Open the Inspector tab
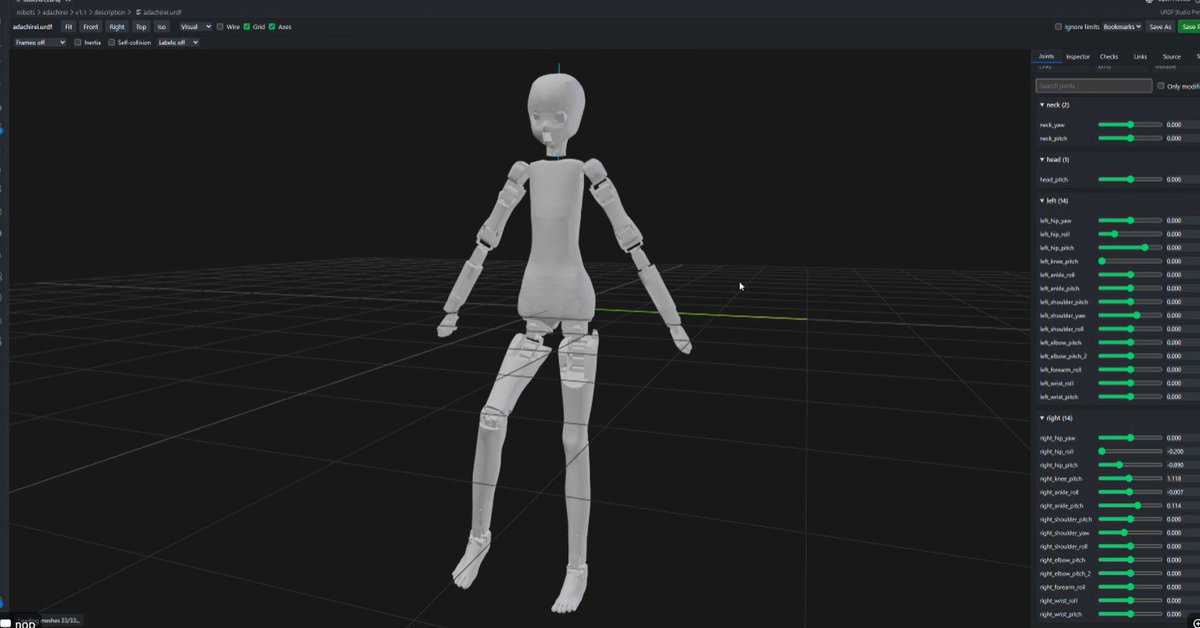Image resolution: width=1200 pixels, height=628 pixels. [x=1077, y=57]
